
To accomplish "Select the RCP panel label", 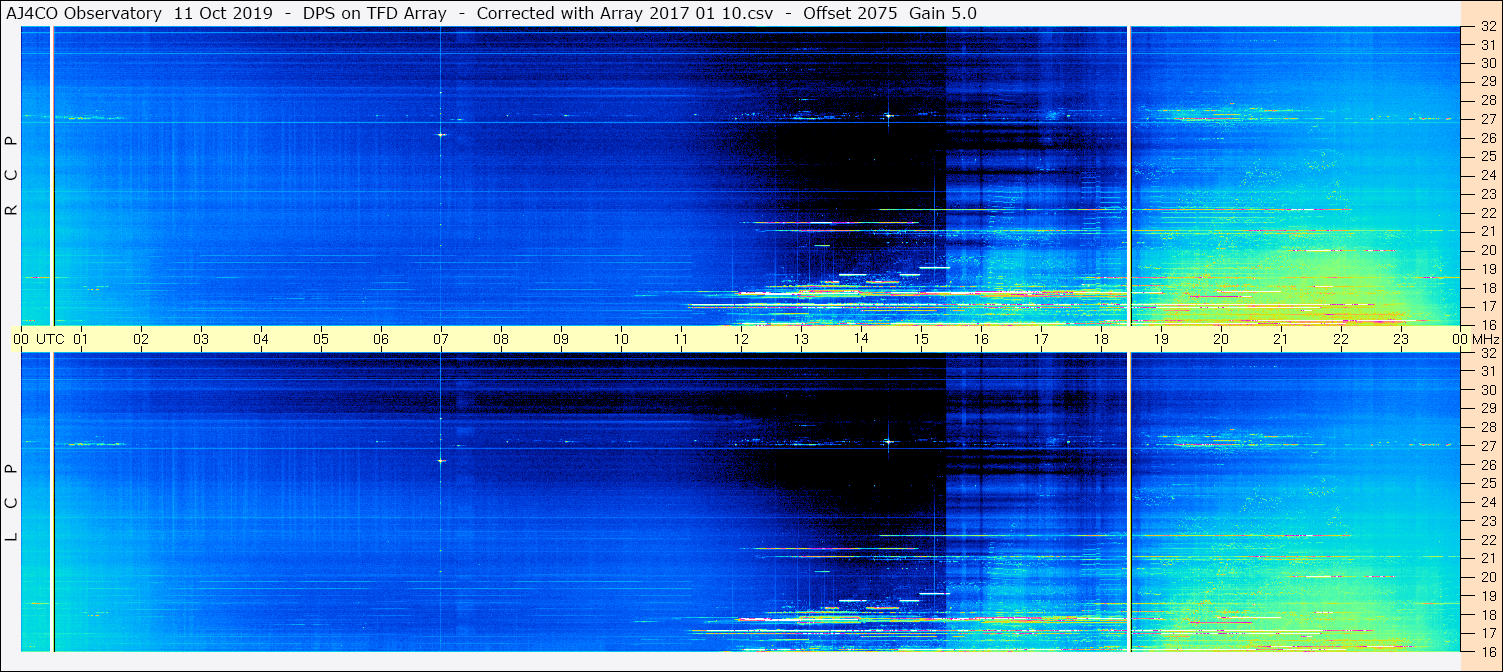I will [11, 176].
